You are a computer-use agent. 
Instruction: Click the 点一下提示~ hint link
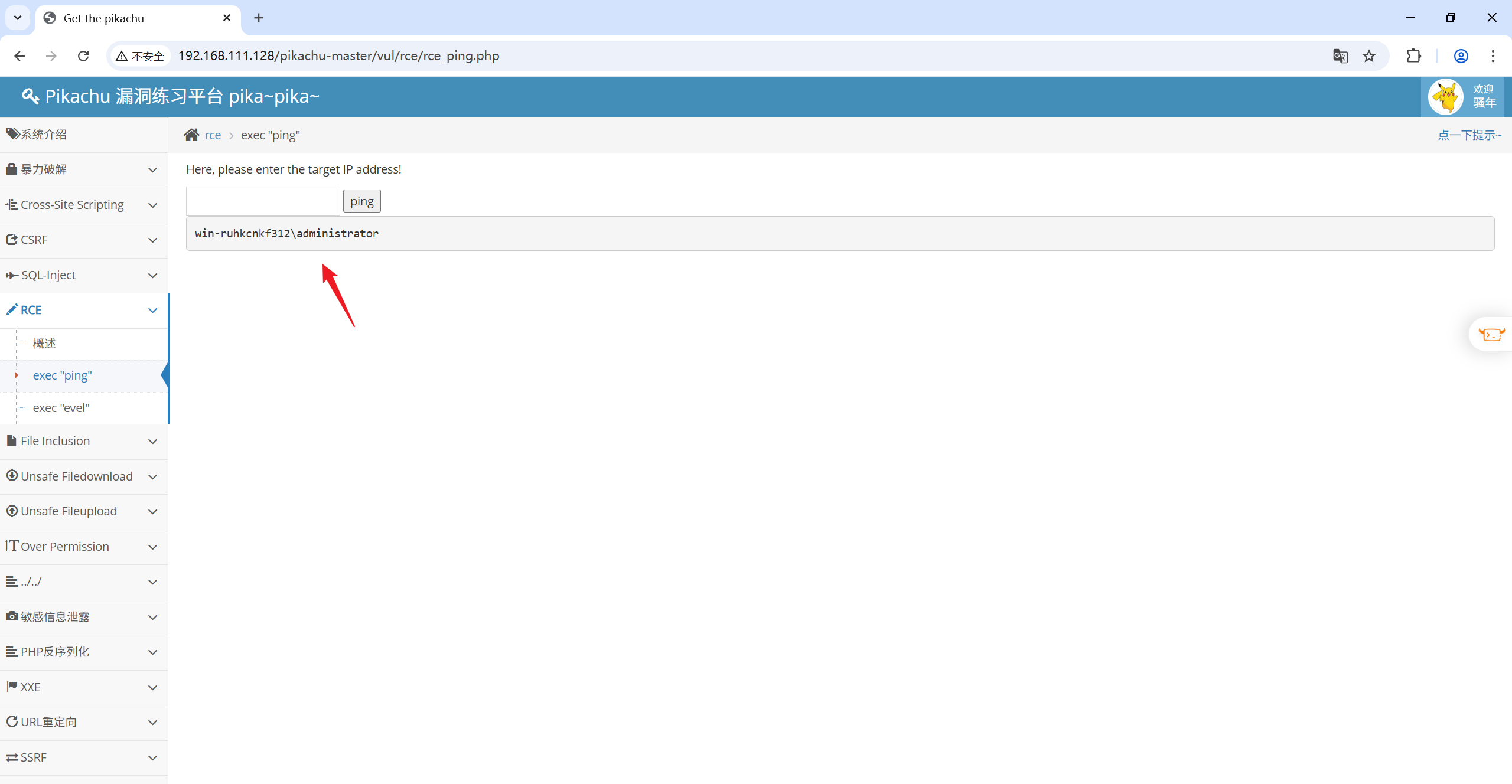coord(1469,135)
